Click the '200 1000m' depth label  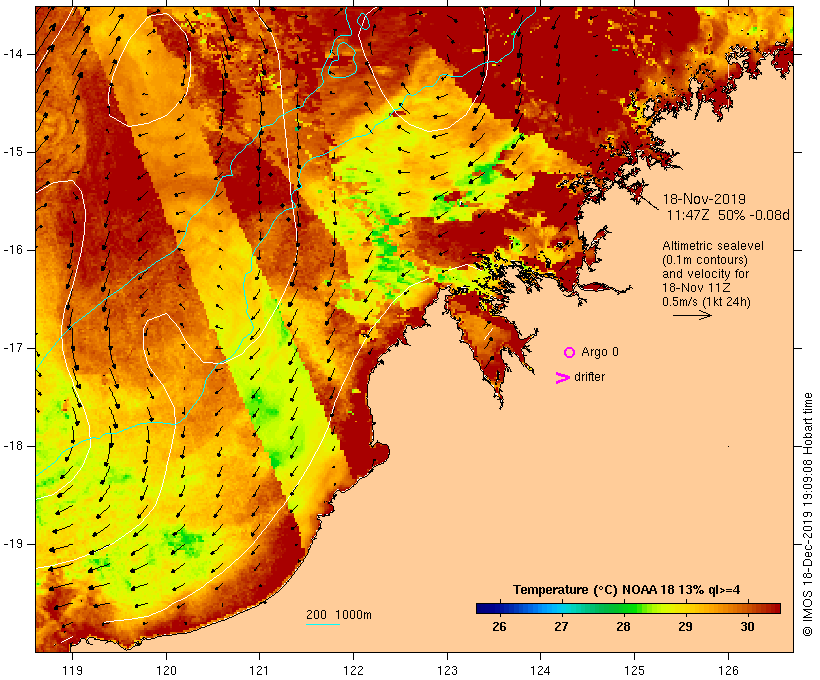pos(339,615)
